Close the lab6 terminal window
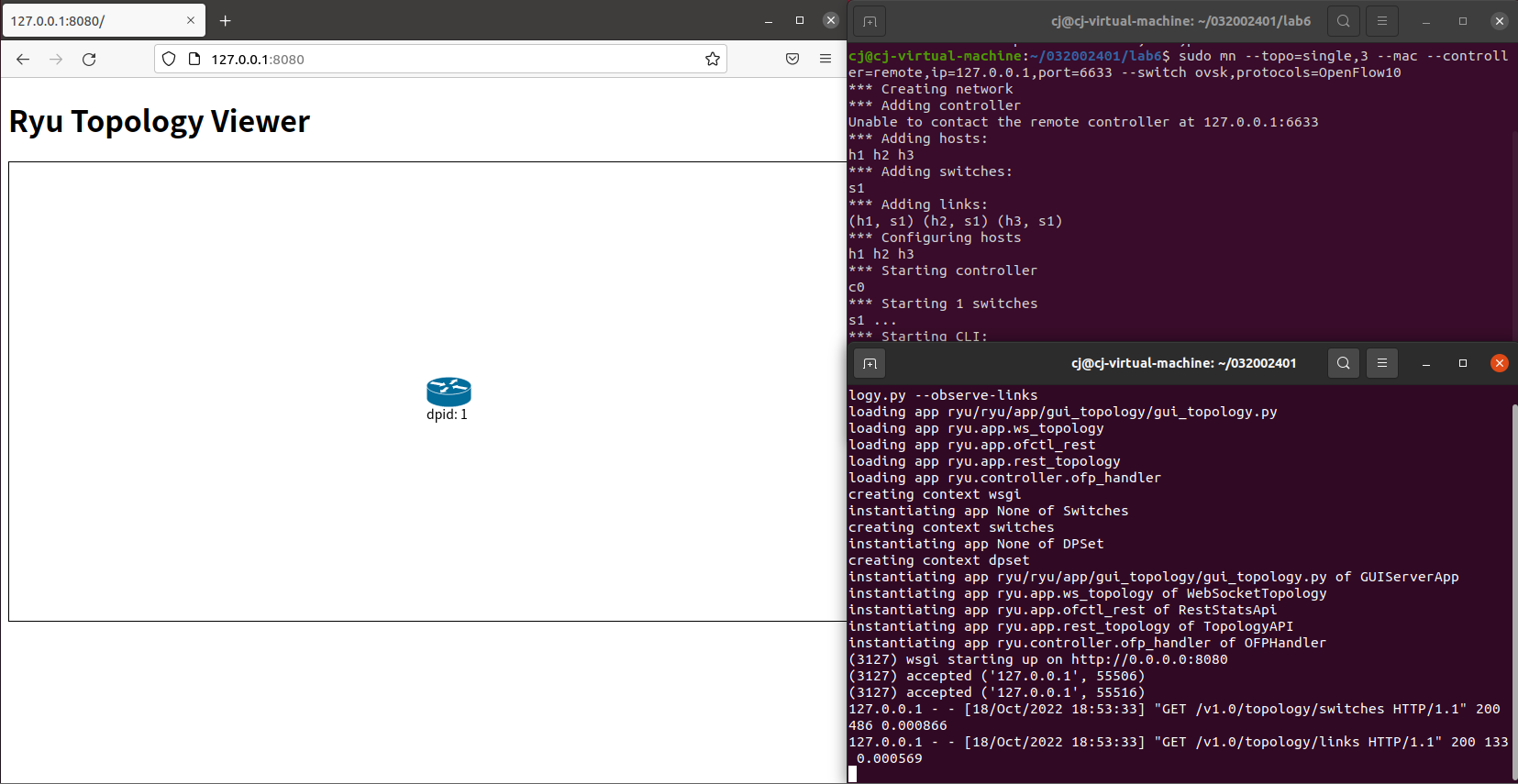The width and height of the screenshot is (1518, 784). pyautogui.click(x=1500, y=21)
